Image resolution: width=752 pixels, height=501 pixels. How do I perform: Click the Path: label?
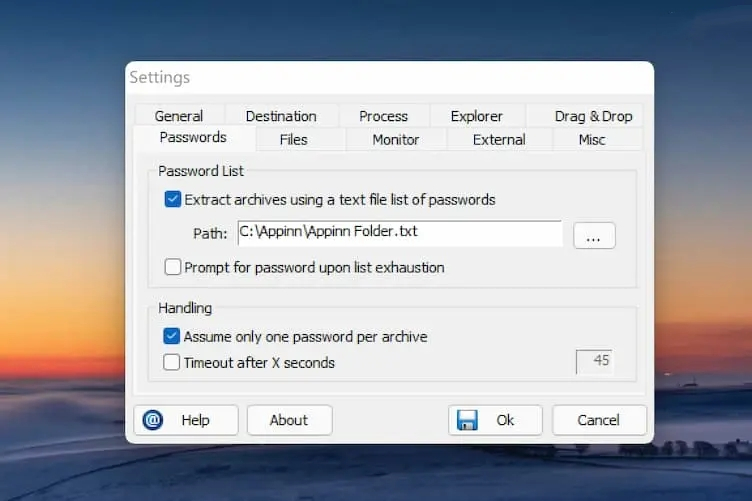click(210, 233)
